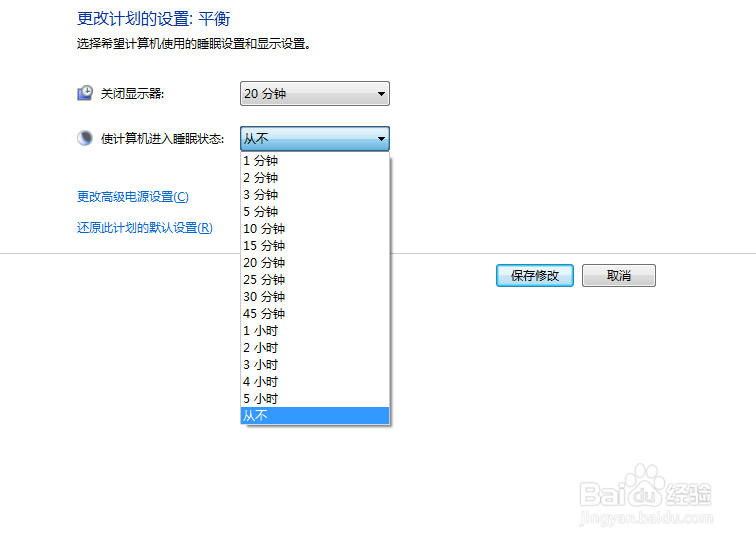Viewport: 756px width, 545px height.
Task: Choose 5 小时 sleep option
Action: (315, 398)
